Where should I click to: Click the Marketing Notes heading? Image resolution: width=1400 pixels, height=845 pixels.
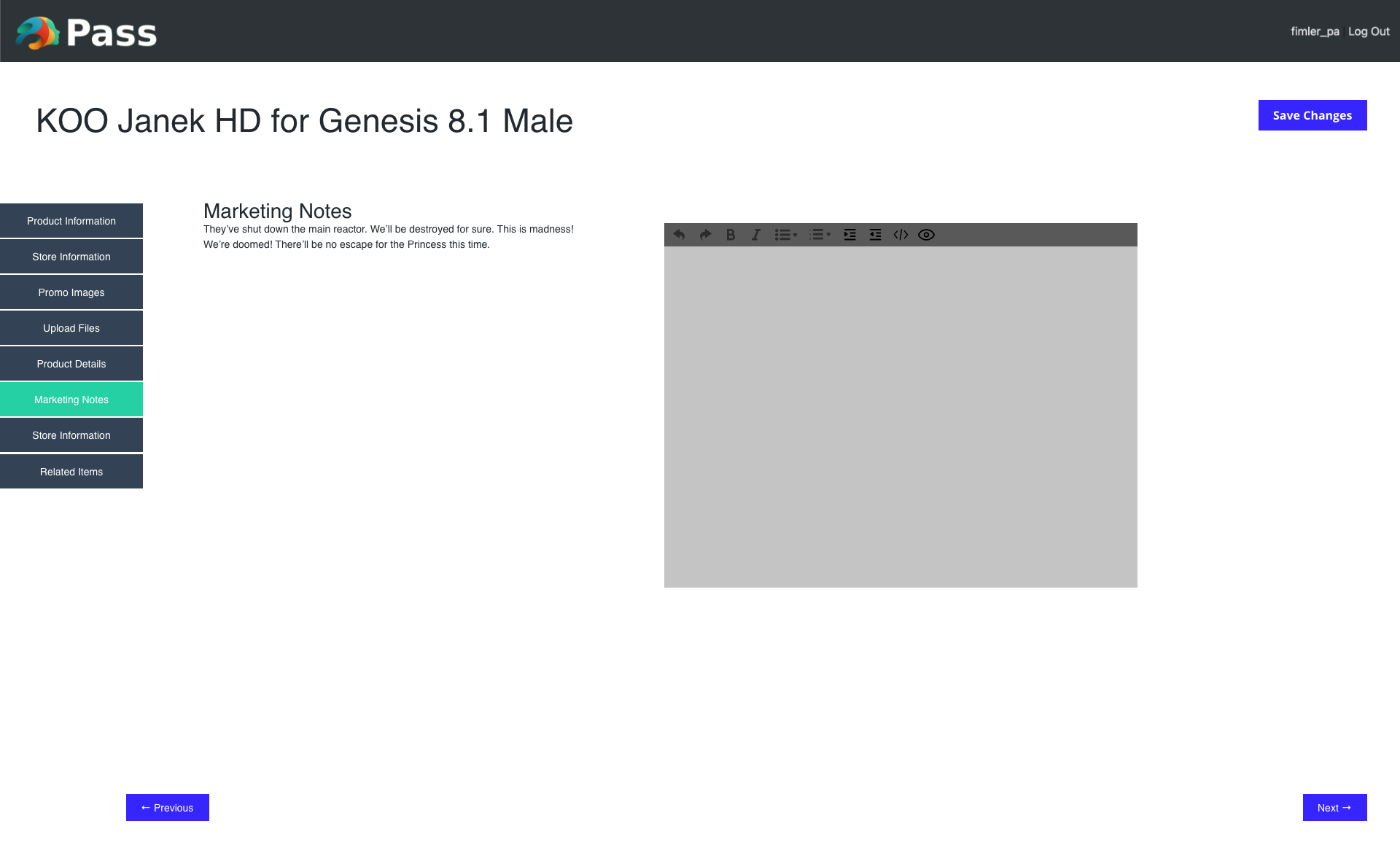click(278, 211)
